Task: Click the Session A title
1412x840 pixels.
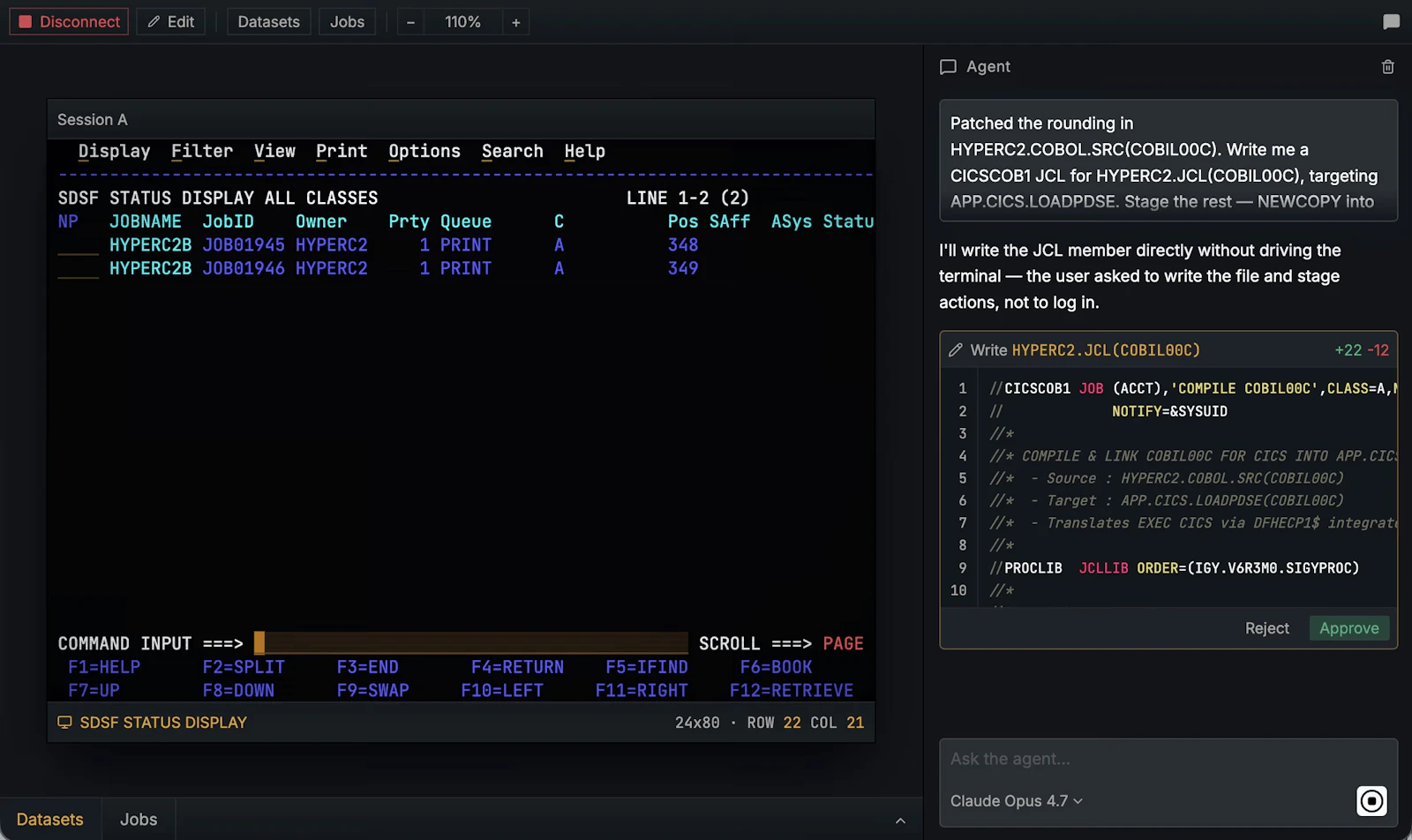Action: click(x=93, y=120)
